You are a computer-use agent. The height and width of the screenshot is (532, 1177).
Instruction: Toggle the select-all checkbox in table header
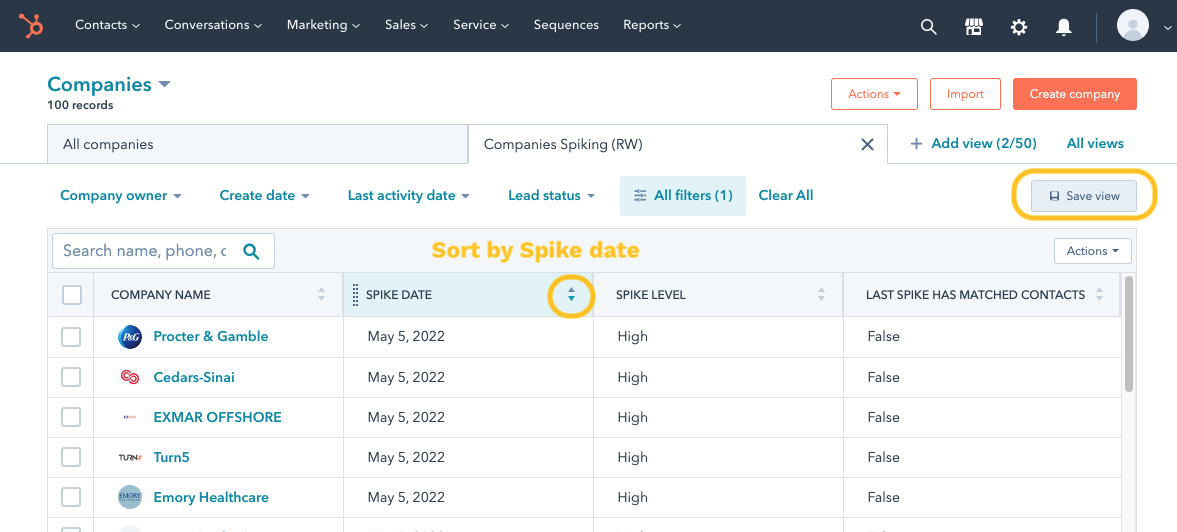tap(71, 295)
